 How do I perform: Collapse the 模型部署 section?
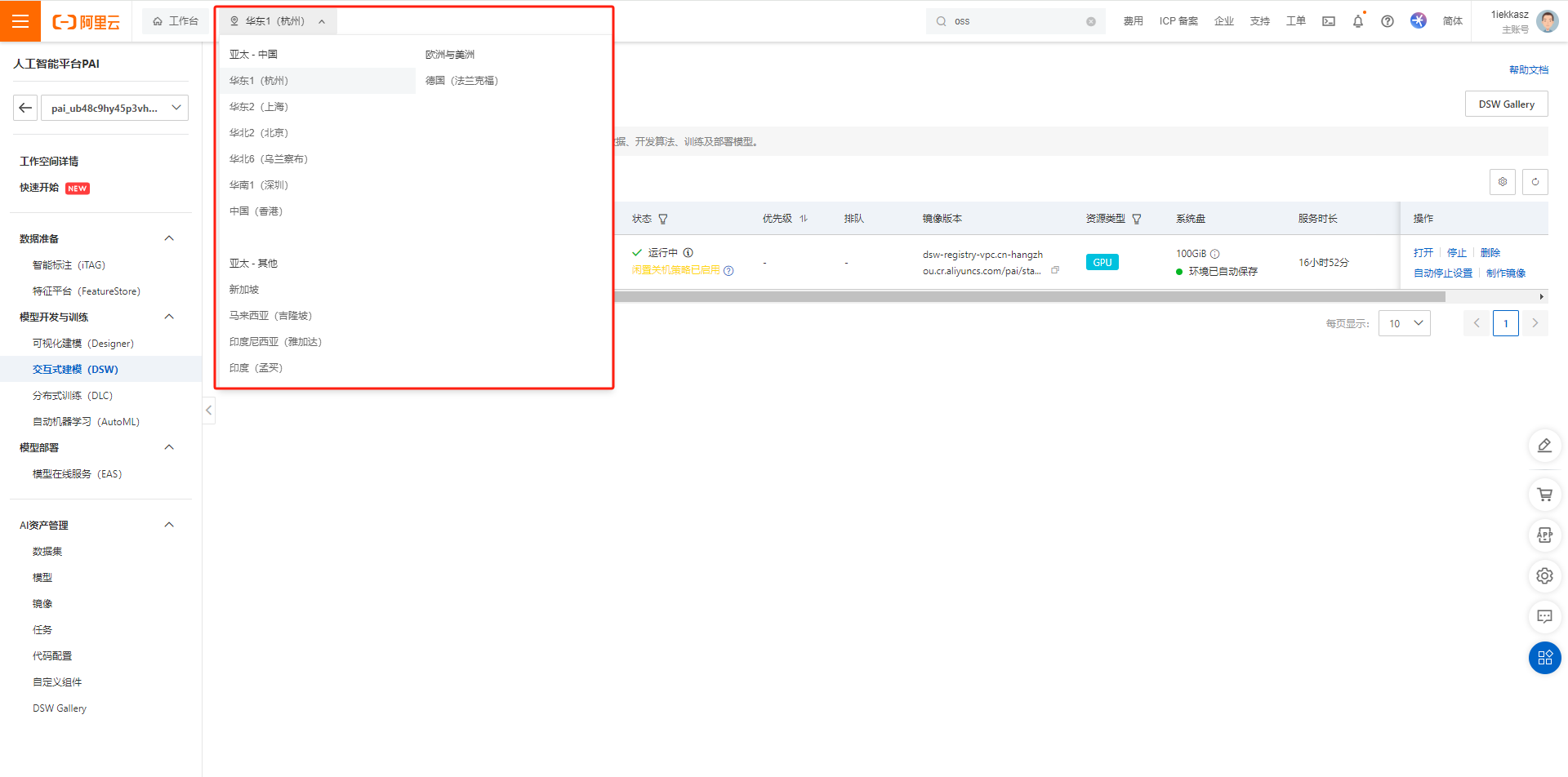[169, 447]
